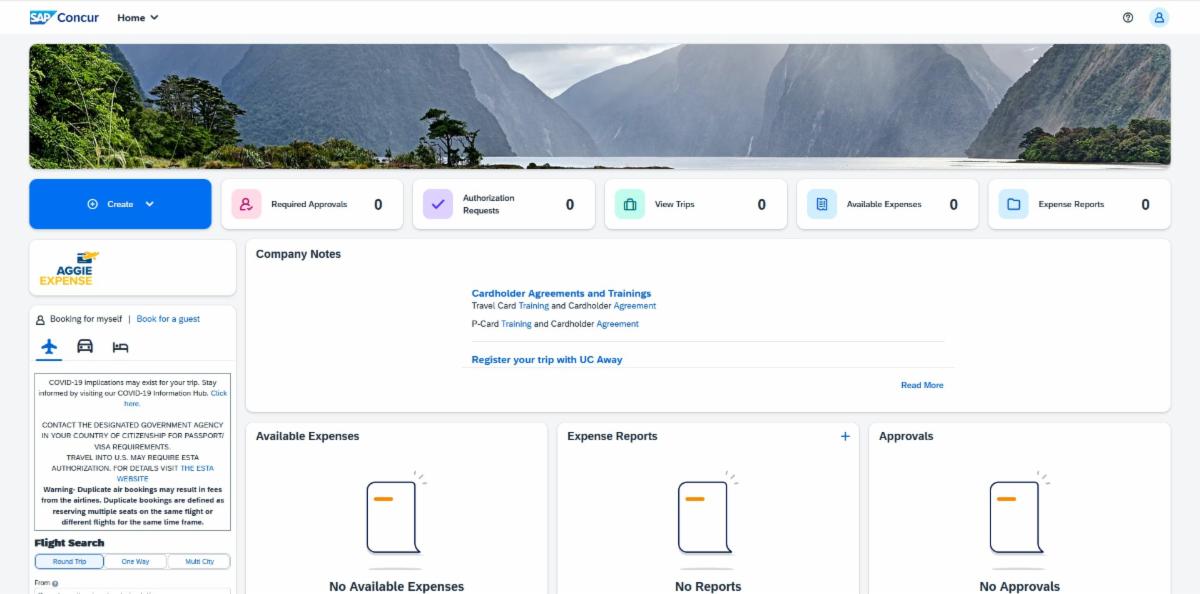This screenshot has width=1200, height=594.
Task: Click the plus icon beside Expense Reports
Action: click(x=845, y=436)
